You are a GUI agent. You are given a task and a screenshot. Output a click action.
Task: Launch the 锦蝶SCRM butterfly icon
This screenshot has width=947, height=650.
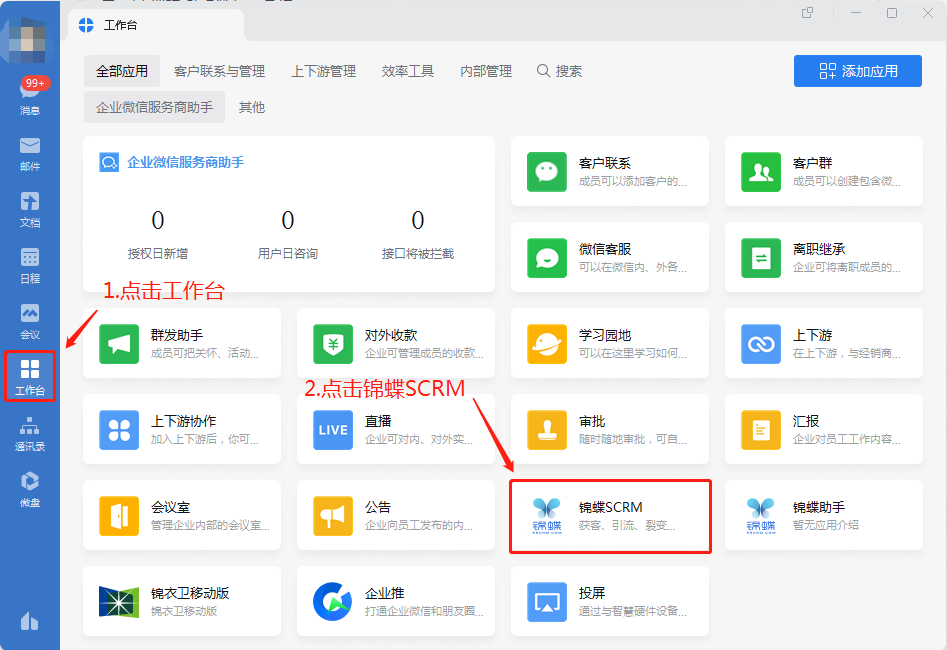pos(547,516)
